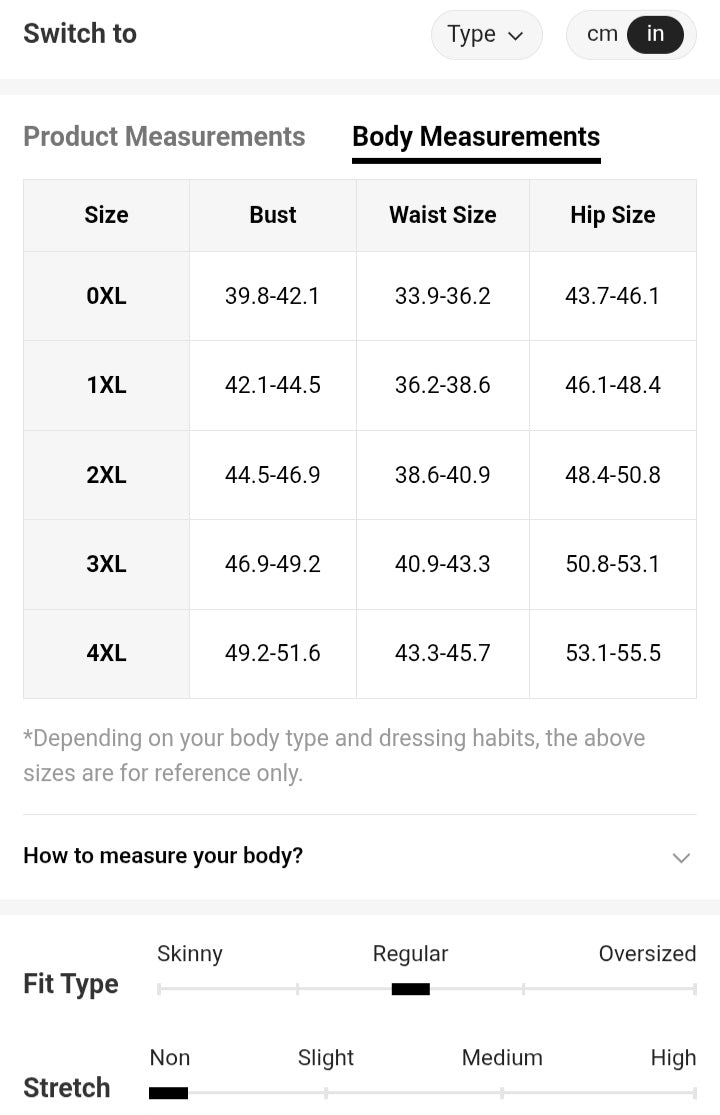Viewport: 720px width, 1115px height.
Task: Click the chevron beside How to measure
Action: point(681,857)
